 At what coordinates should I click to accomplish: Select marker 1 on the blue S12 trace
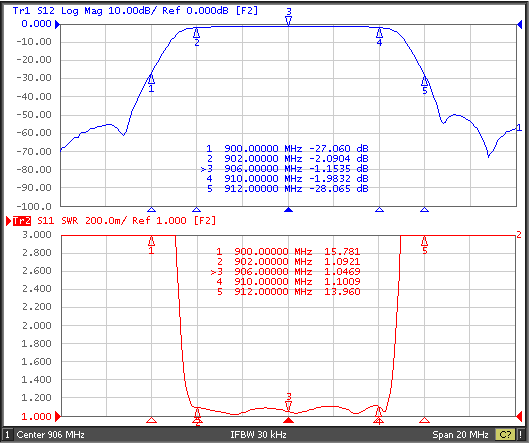[151, 83]
